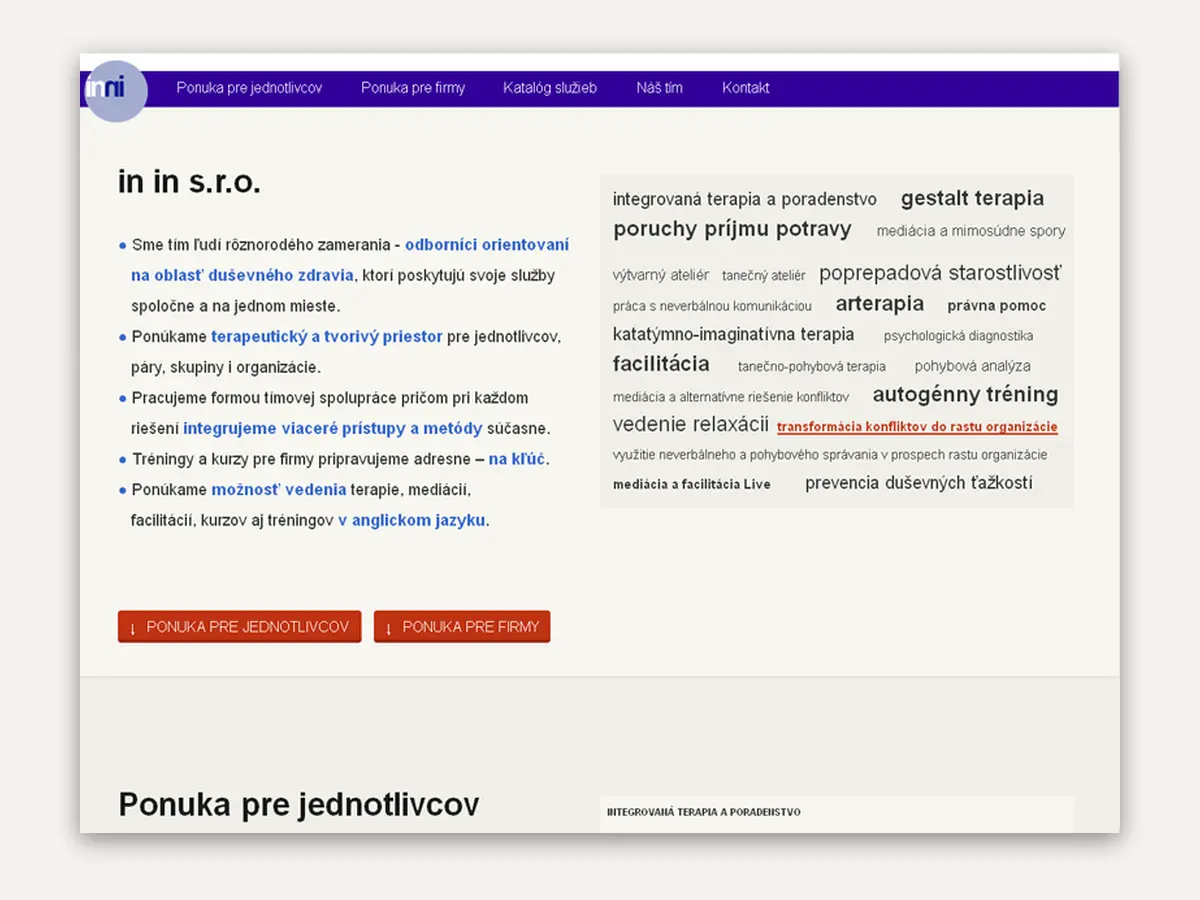Click the výtvarný ateliér tag
Image resolution: width=1200 pixels, height=900 pixels.
coord(661,275)
